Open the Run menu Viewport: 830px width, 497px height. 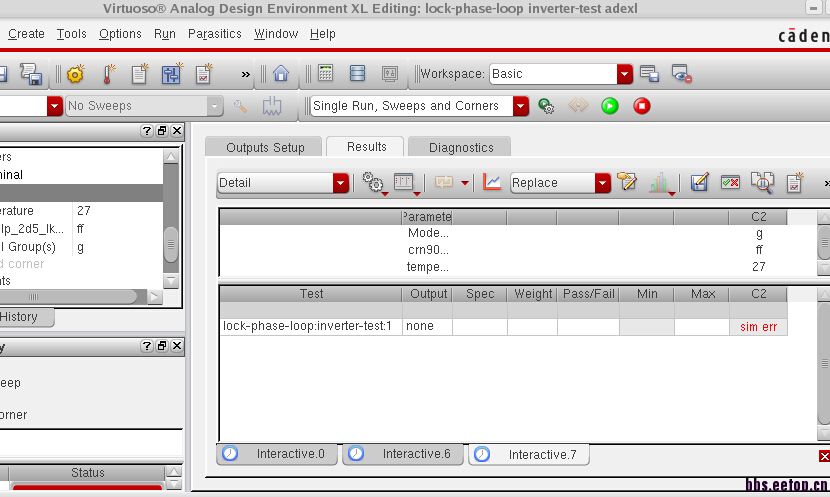click(x=165, y=34)
